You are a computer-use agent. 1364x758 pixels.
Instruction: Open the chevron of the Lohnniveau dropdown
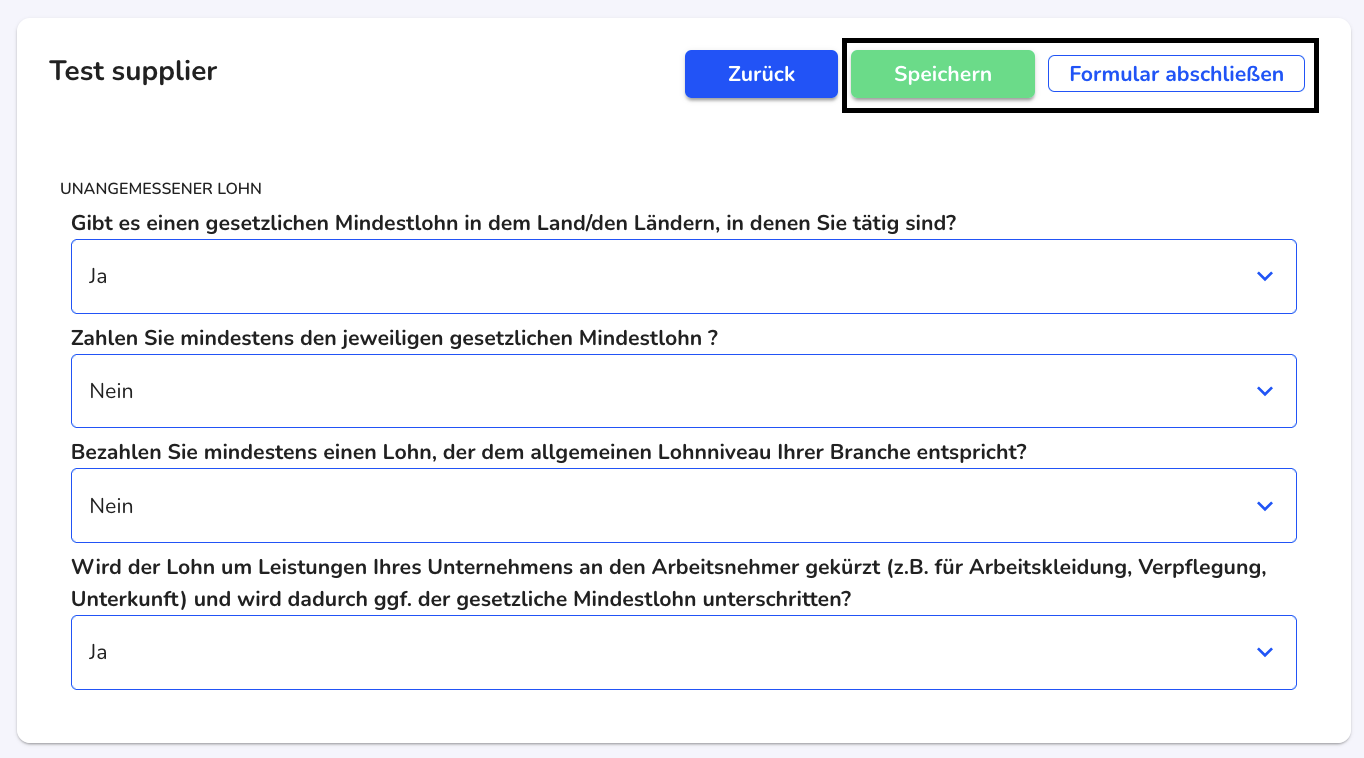pyautogui.click(x=1264, y=505)
